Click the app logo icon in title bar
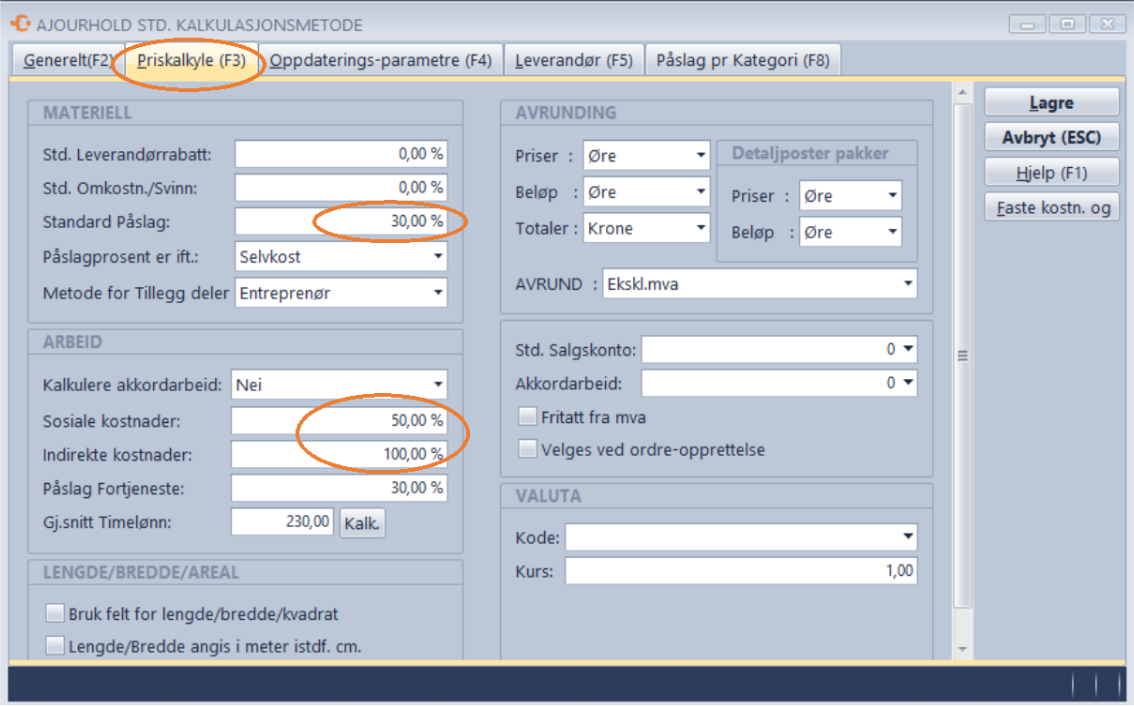The height and width of the screenshot is (706, 1134). [19, 24]
